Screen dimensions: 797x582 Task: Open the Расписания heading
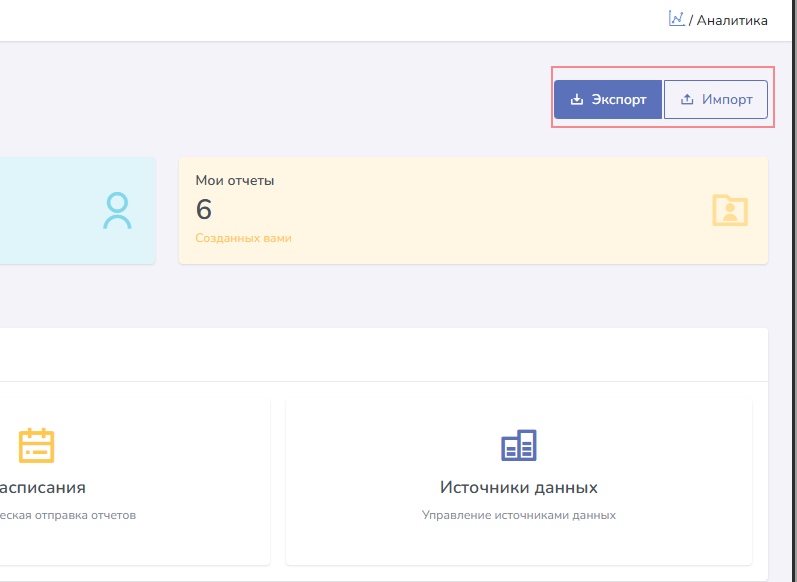tap(42, 488)
